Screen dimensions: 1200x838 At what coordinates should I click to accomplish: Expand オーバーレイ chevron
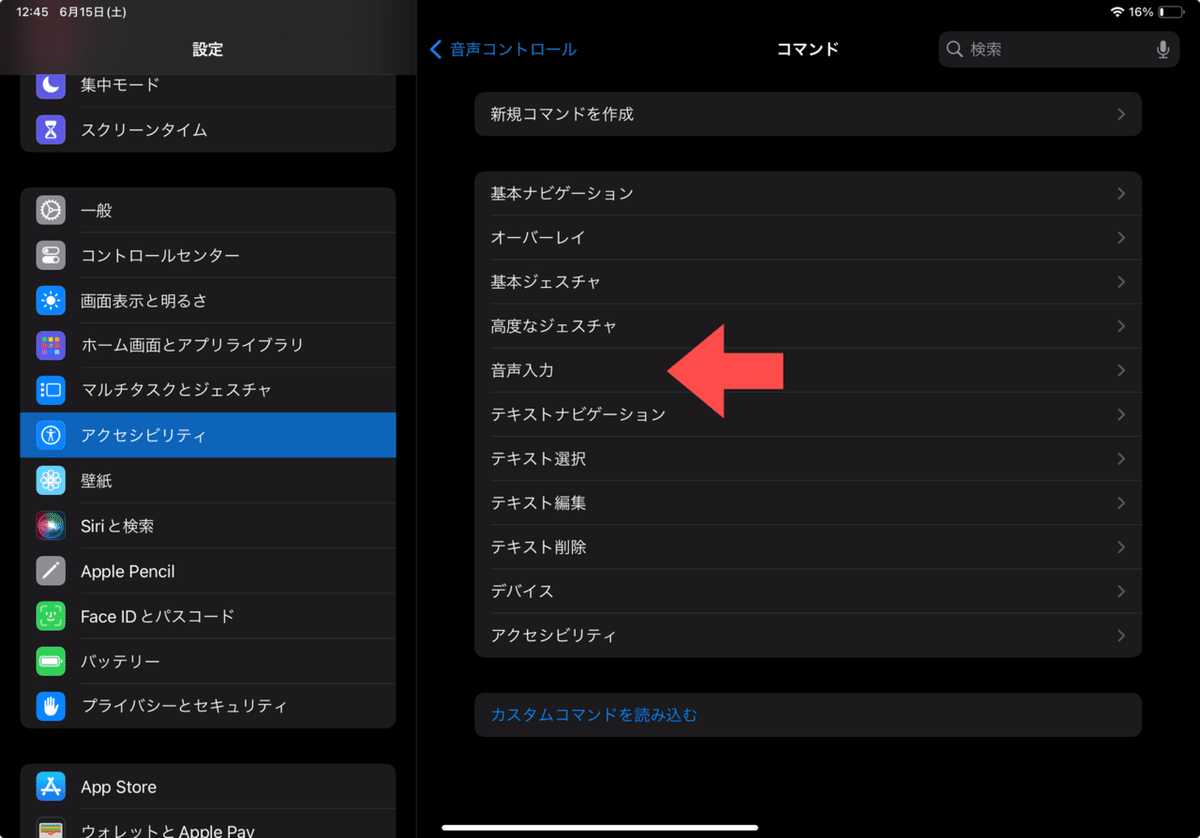click(x=1121, y=238)
